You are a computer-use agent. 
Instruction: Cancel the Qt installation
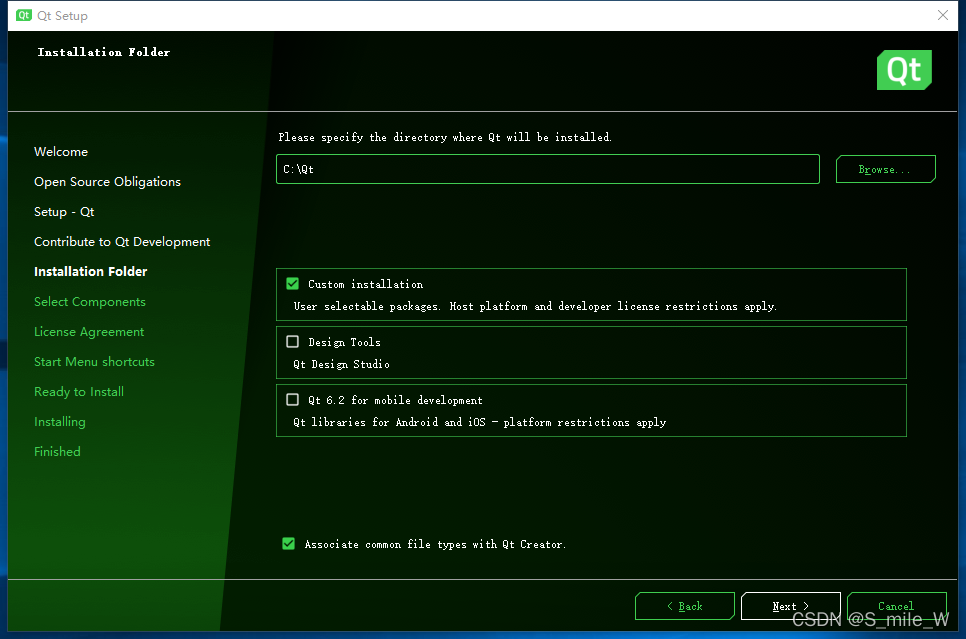[x=896, y=606]
